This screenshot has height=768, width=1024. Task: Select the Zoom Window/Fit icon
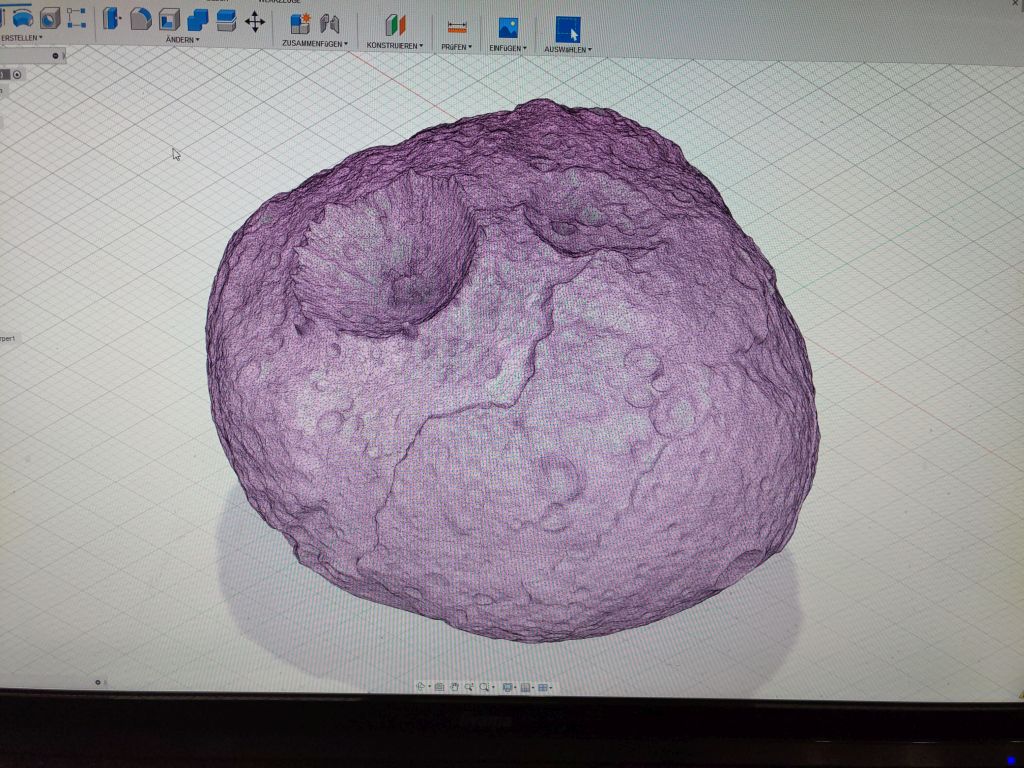485,687
